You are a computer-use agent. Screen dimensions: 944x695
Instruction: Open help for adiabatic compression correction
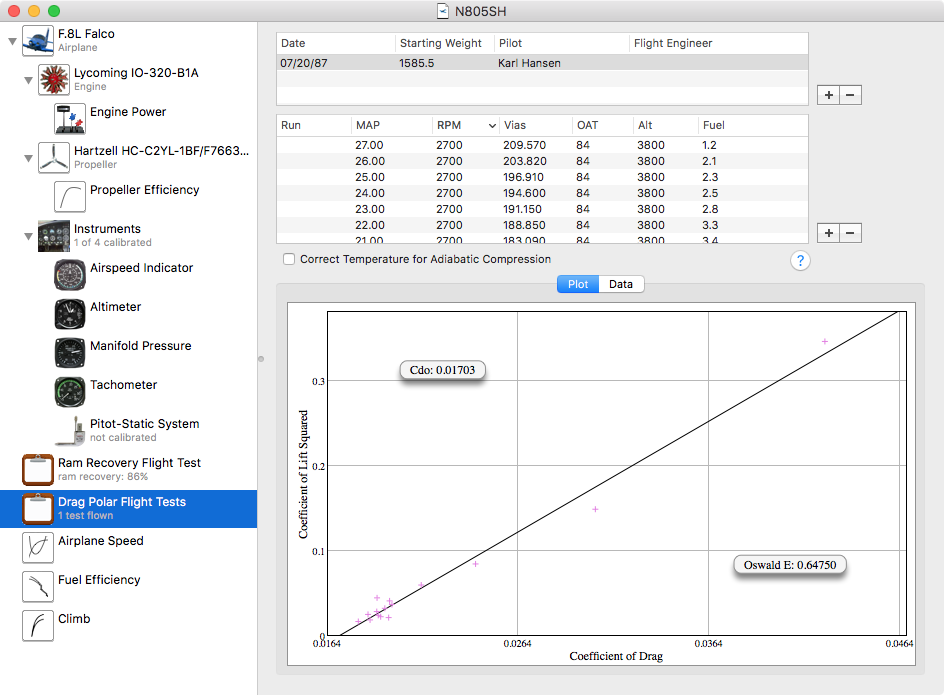coord(800,261)
